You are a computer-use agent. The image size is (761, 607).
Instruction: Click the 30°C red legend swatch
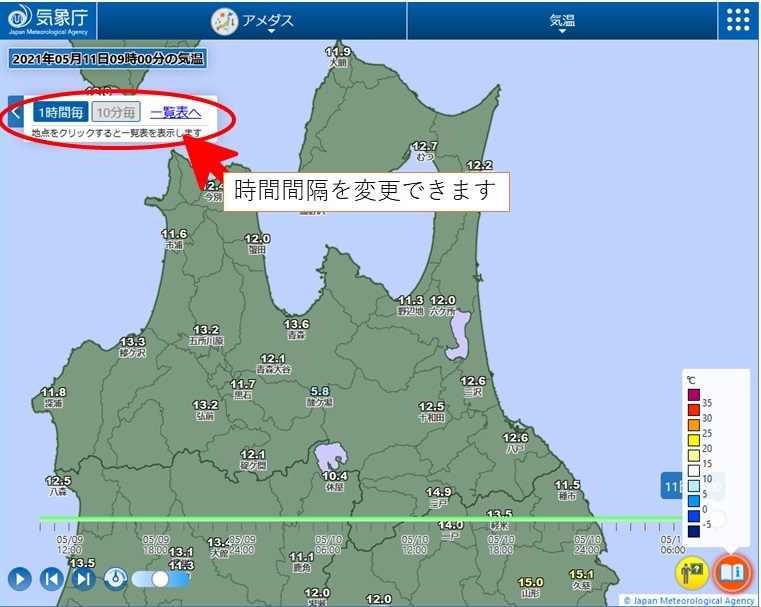(694, 410)
